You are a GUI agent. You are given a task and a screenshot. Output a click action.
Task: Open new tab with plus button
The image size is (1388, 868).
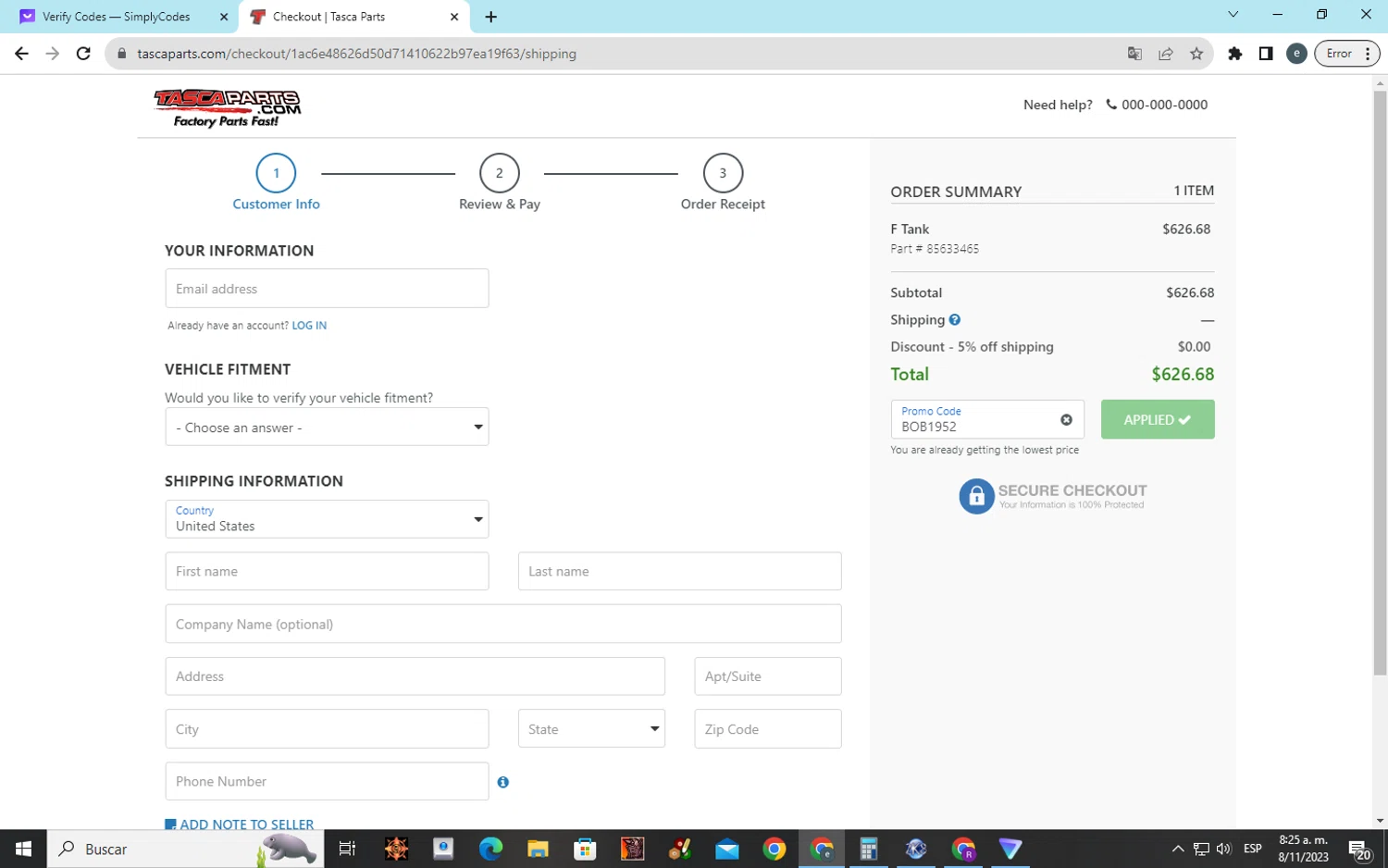click(491, 17)
